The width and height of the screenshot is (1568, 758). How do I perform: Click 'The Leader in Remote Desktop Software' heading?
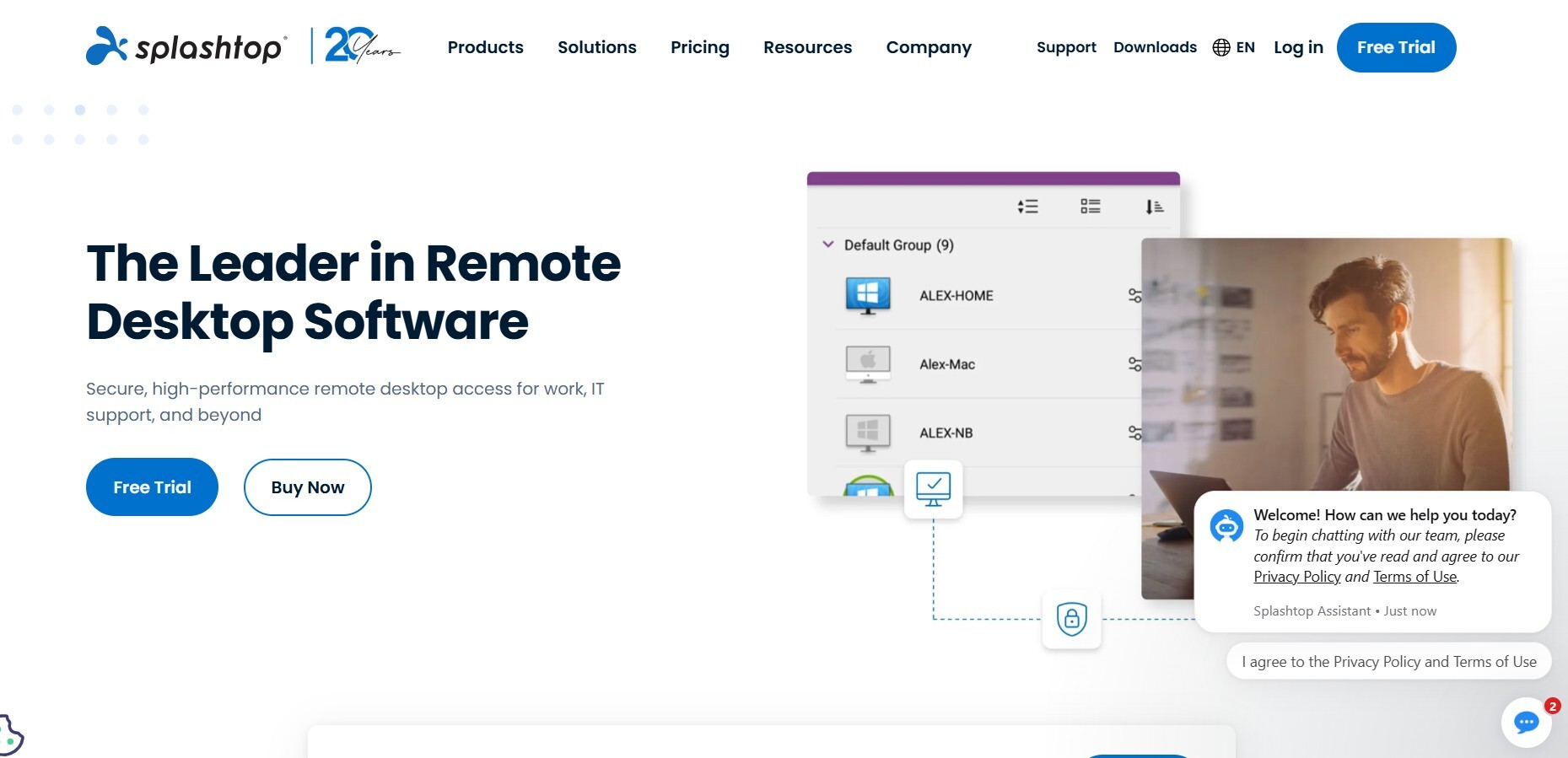tap(353, 292)
